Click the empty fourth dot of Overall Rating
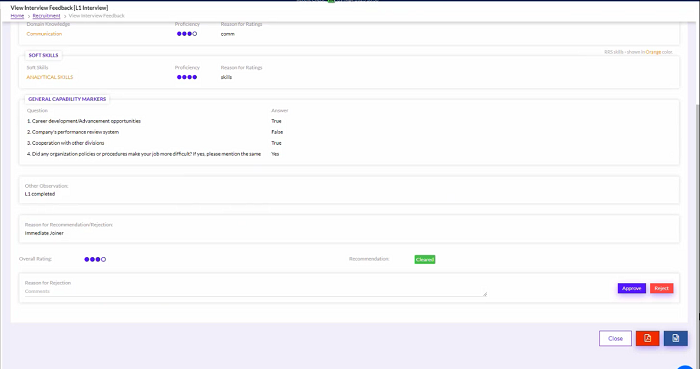The height and width of the screenshot is (369, 700). [104, 259]
